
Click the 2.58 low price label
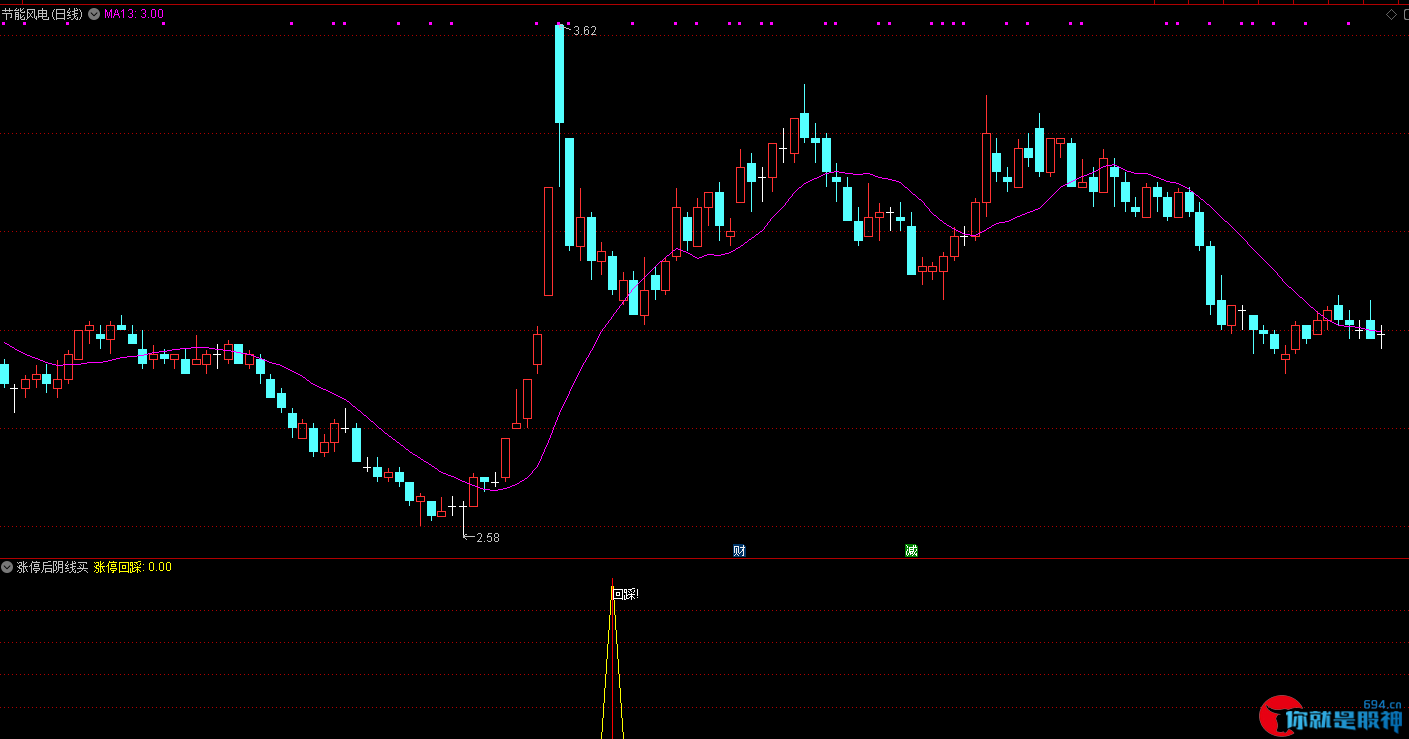(488, 538)
